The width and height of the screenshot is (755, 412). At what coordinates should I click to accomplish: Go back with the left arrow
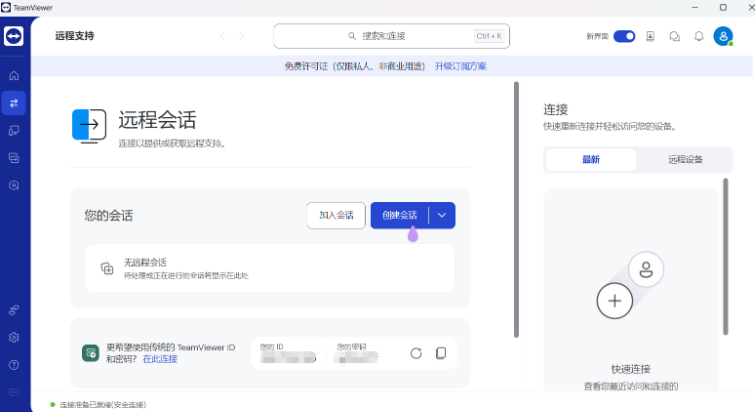(222, 36)
